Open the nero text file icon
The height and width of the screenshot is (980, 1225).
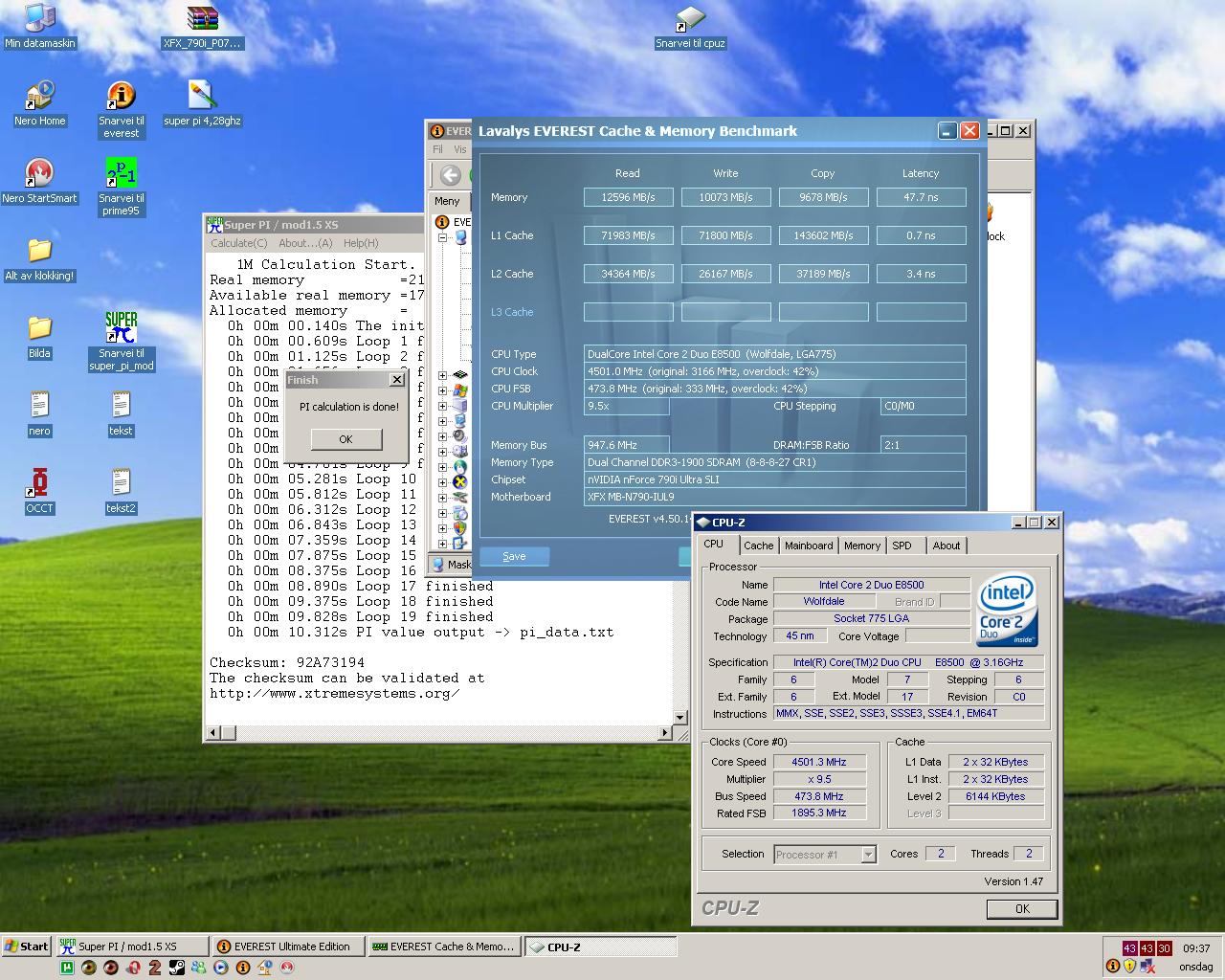coord(39,413)
